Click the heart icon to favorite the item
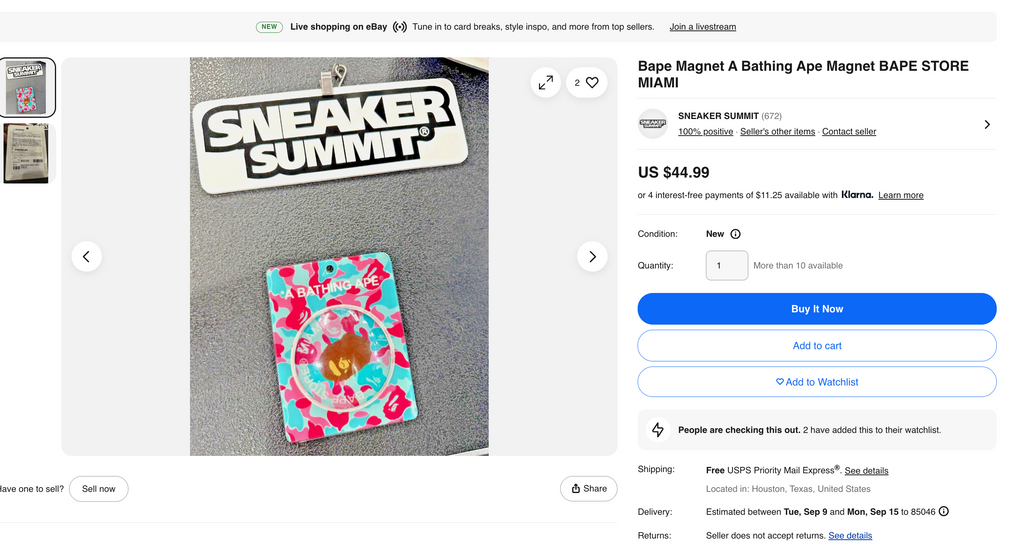The width and height of the screenshot is (1024, 548). click(x=592, y=83)
